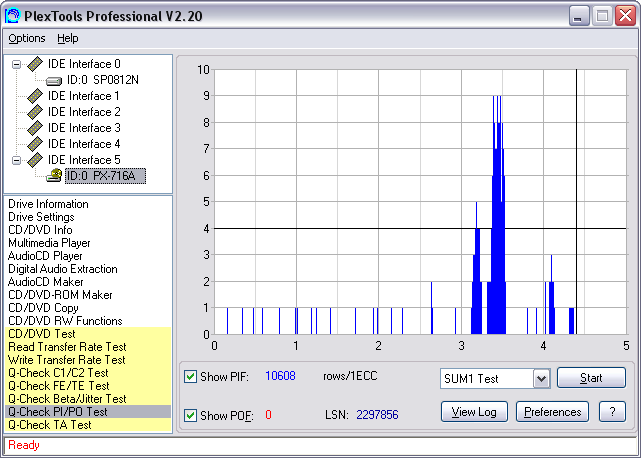
Task: Click the IDE Interface 0 chip icon
Action: [x=35, y=64]
